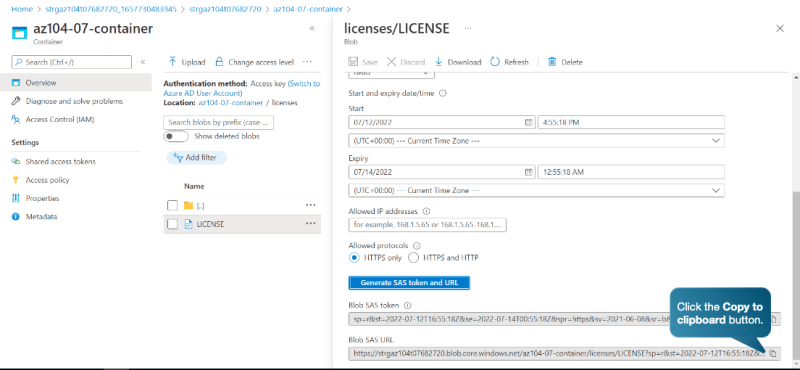Screen dimensions: 800x370
Task: Click the Allowed IP addresses field
Action: coord(428,225)
